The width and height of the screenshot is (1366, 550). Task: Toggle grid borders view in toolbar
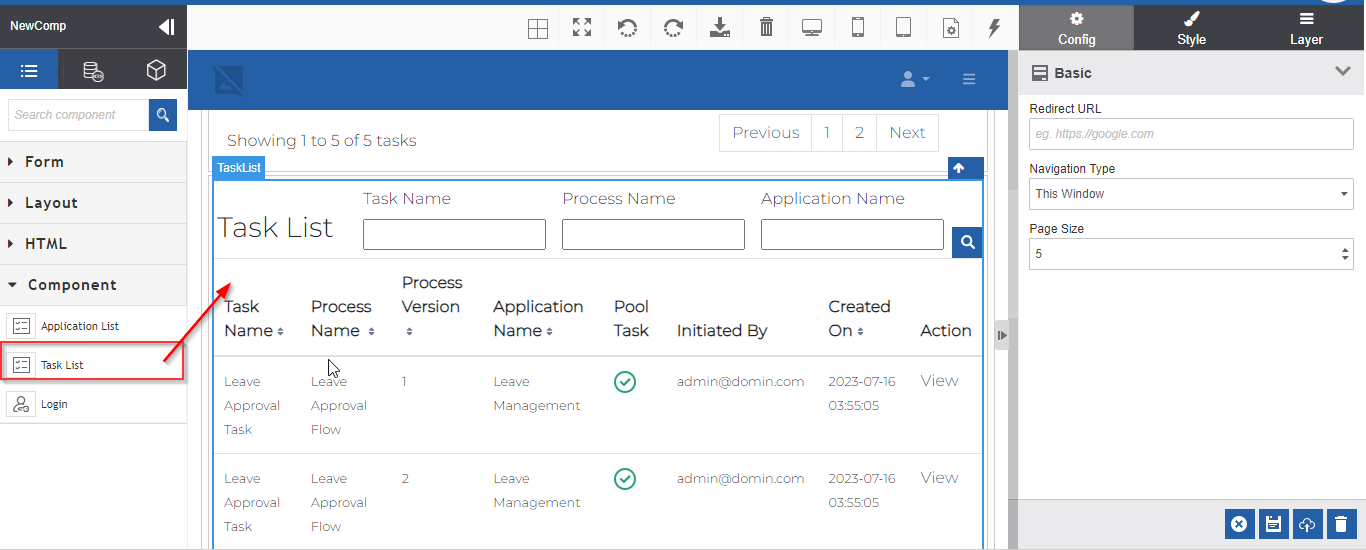(538, 28)
